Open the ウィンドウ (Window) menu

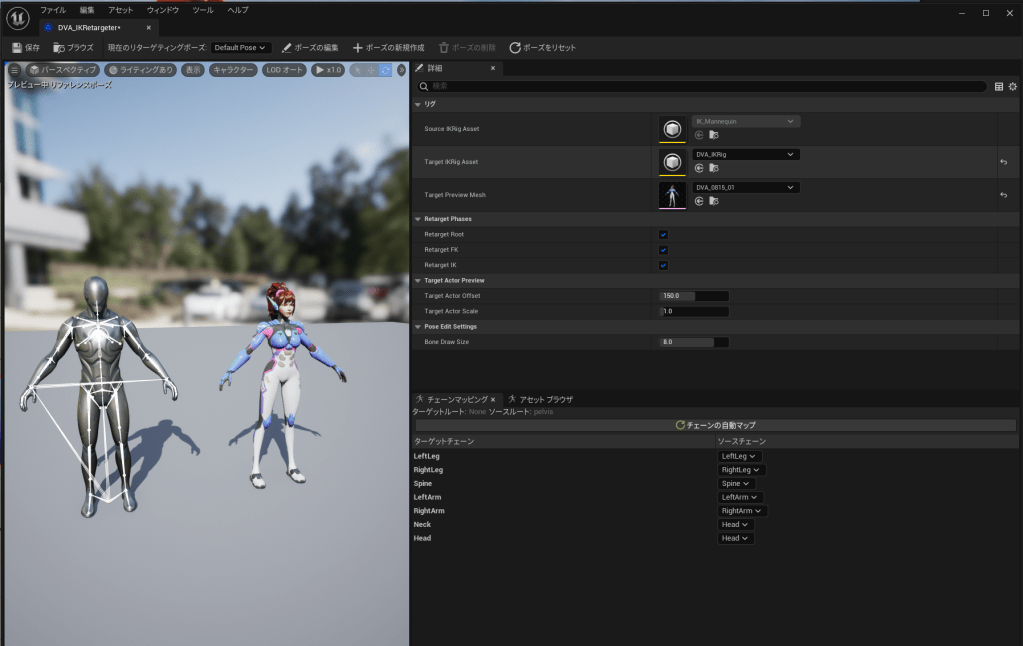click(163, 10)
